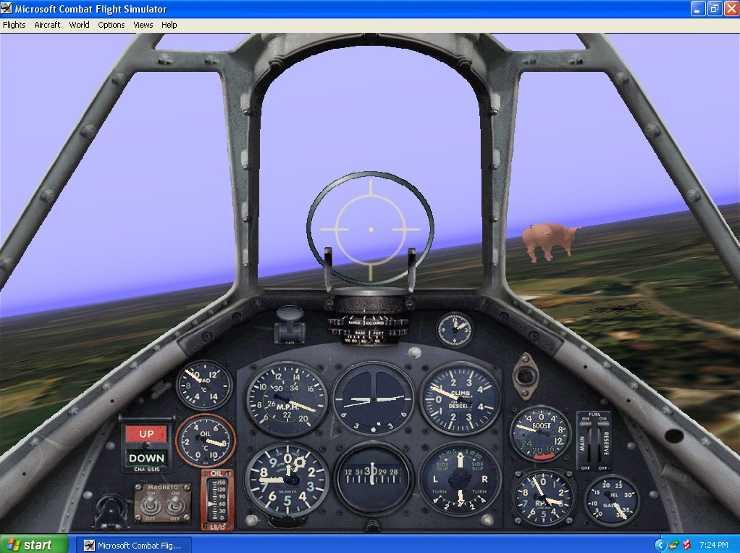The height and width of the screenshot is (553, 740).
Task: Click the pink pig on the horizon
Action: point(549,242)
